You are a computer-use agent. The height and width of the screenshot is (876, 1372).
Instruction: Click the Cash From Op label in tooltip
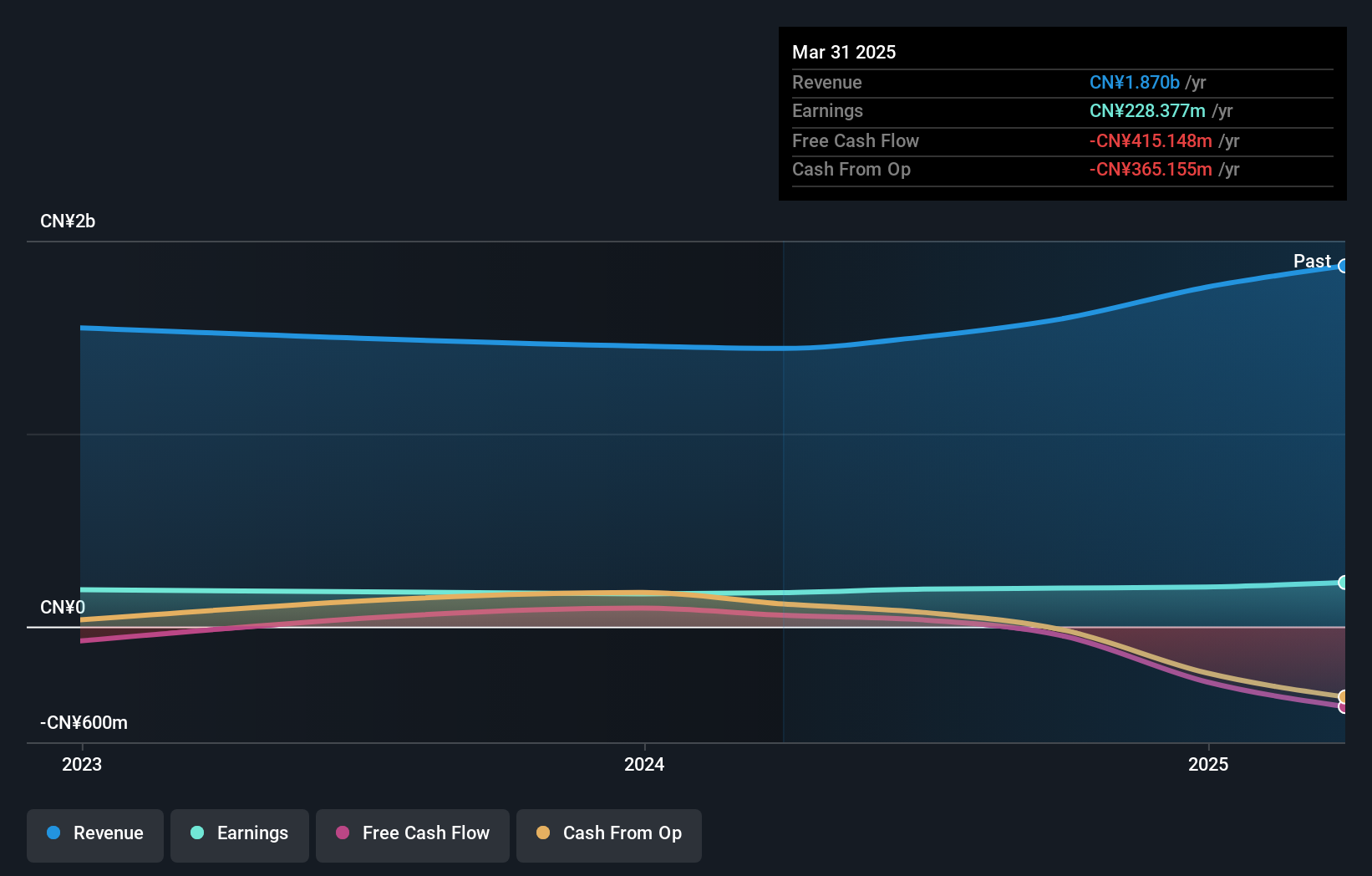[851, 170]
